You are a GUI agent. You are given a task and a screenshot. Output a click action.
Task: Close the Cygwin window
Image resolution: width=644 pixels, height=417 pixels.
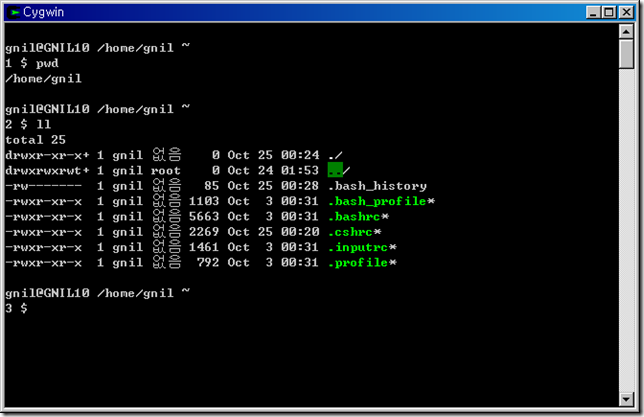pyautogui.click(x=627, y=12)
